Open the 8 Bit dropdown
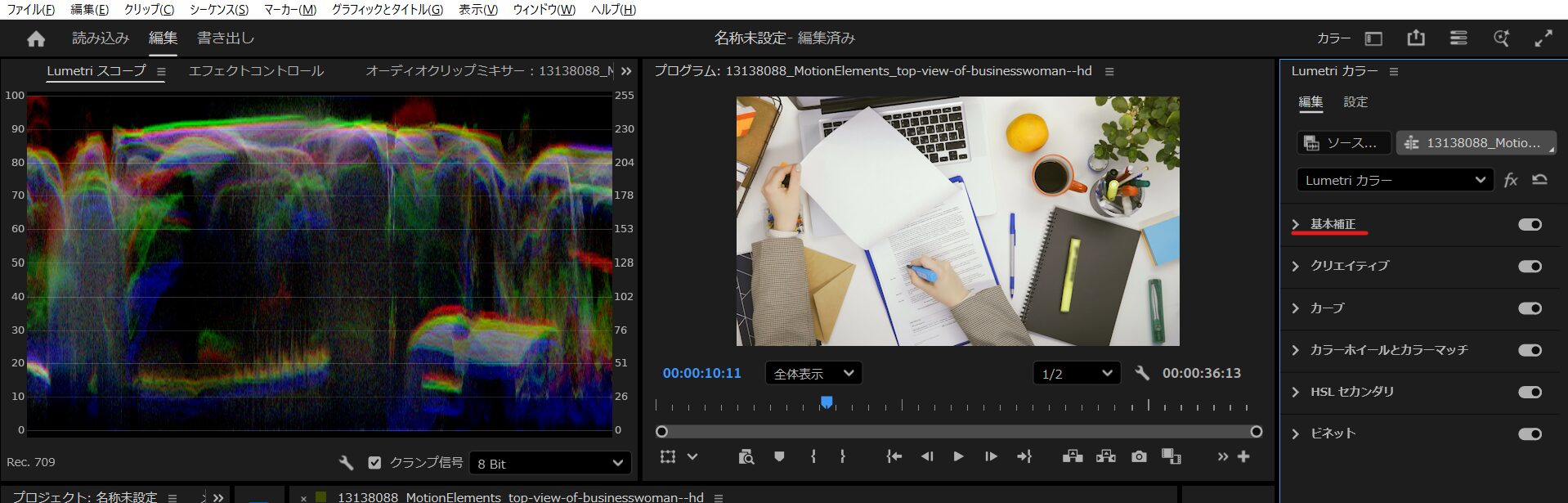This screenshot has height=503, width=1568. click(550, 463)
